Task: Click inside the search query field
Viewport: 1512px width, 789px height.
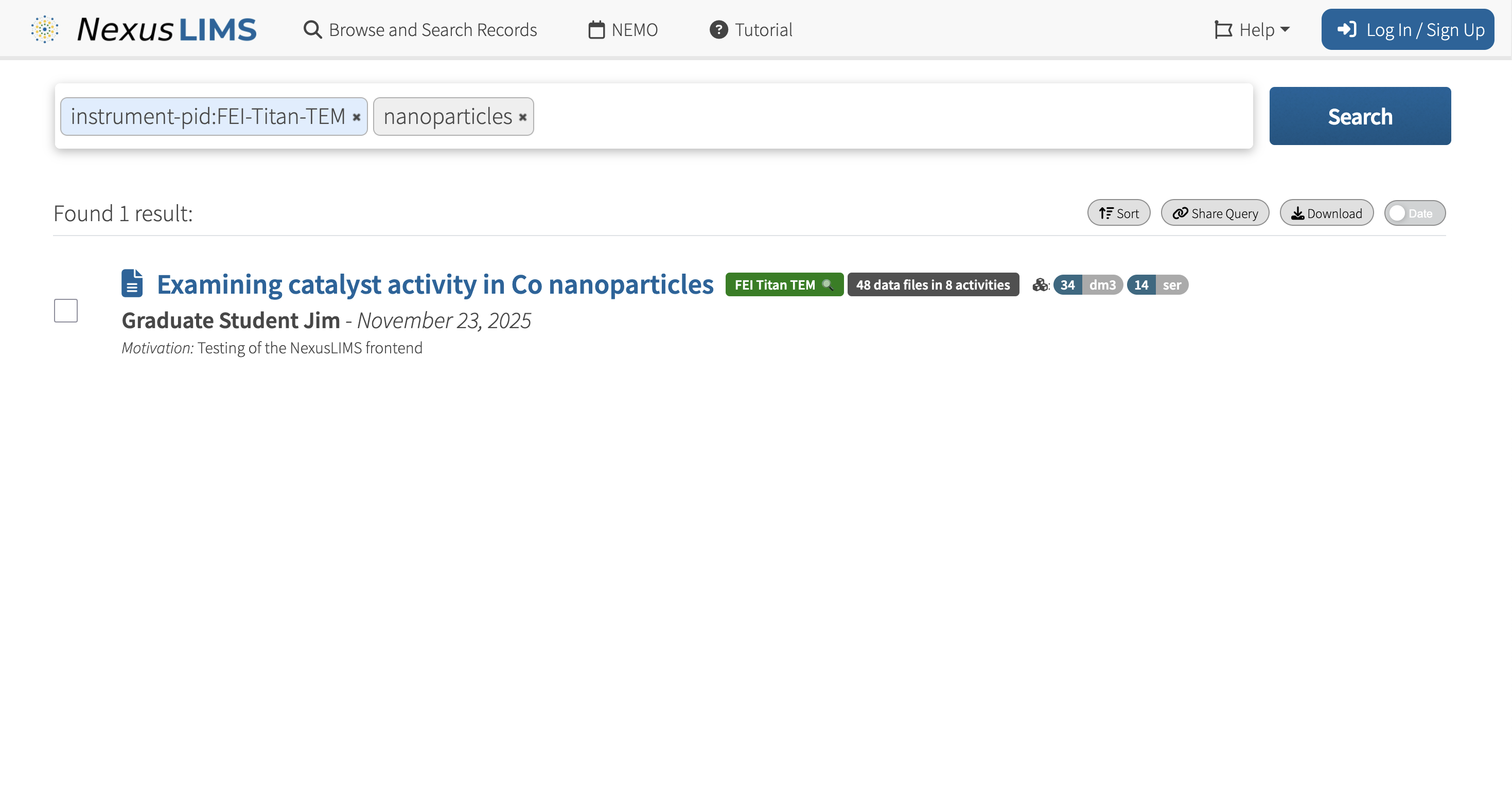Action: (x=881, y=116)
